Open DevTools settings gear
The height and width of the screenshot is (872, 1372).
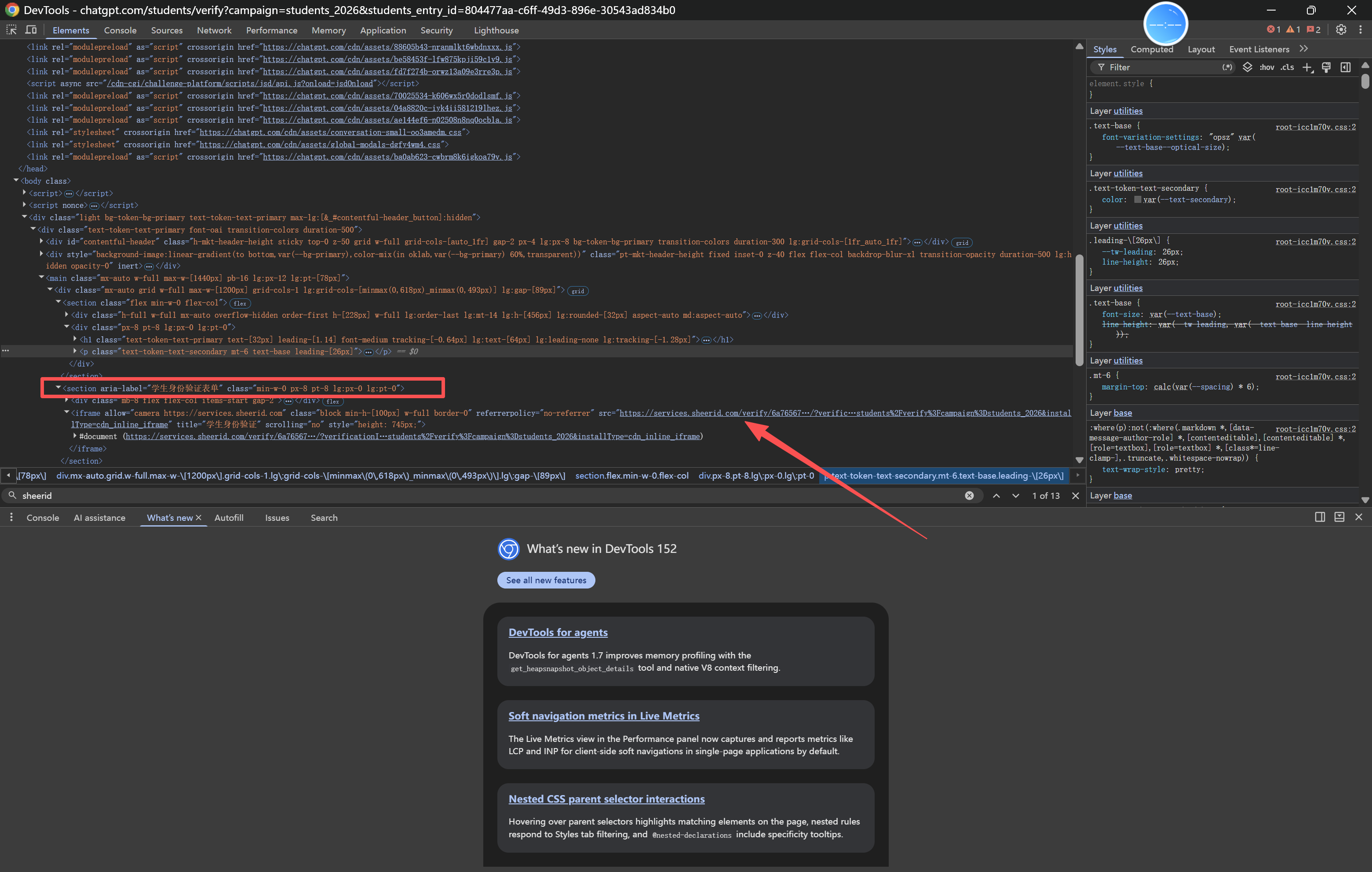coord(1341,29)
